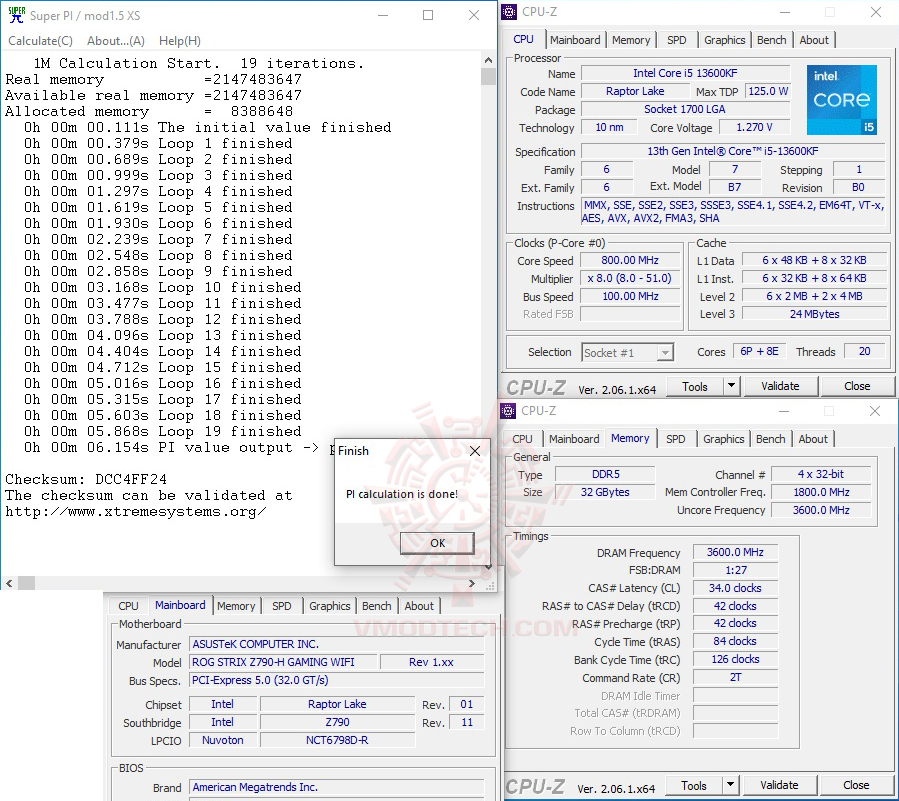Screen dimensions: 899x801
Task: Click the CPU-Z icon in top window title
Action: tap(509, 11)
